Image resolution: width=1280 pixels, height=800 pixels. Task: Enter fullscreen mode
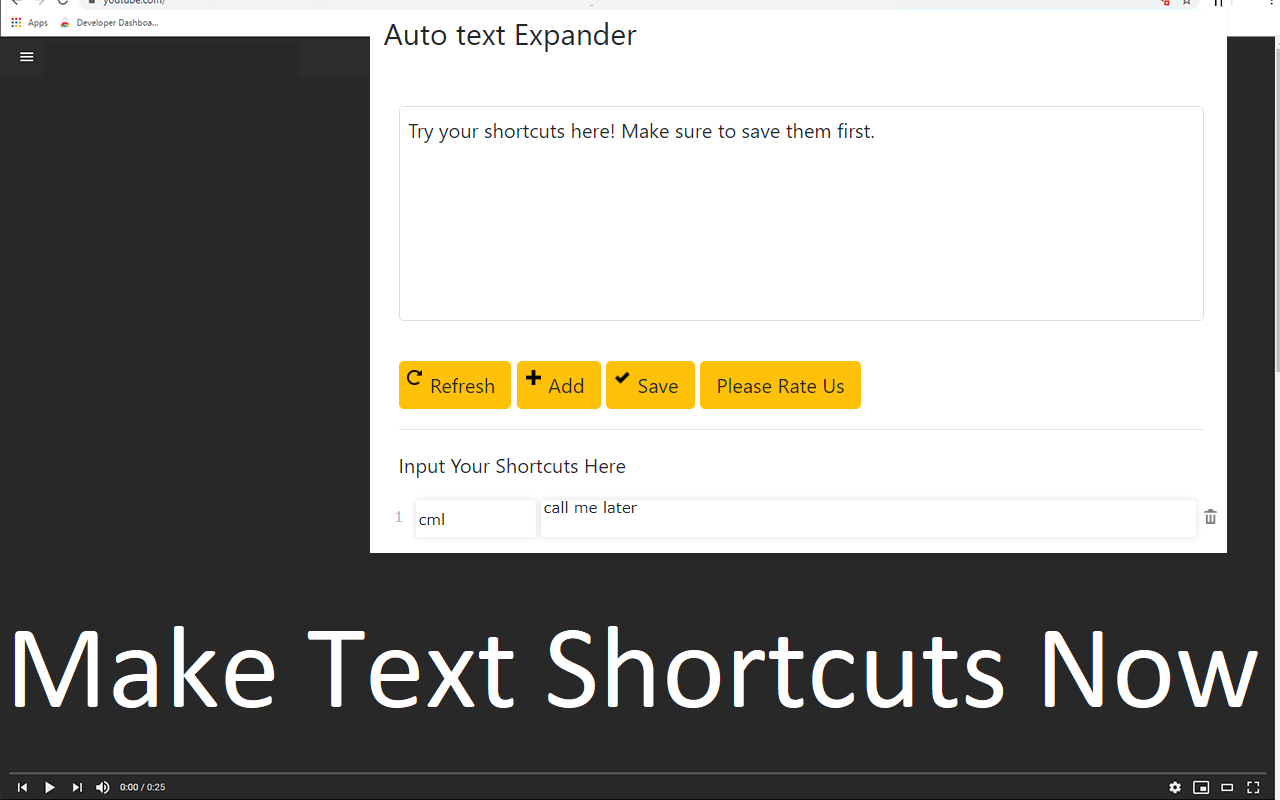pos(1253,787)
